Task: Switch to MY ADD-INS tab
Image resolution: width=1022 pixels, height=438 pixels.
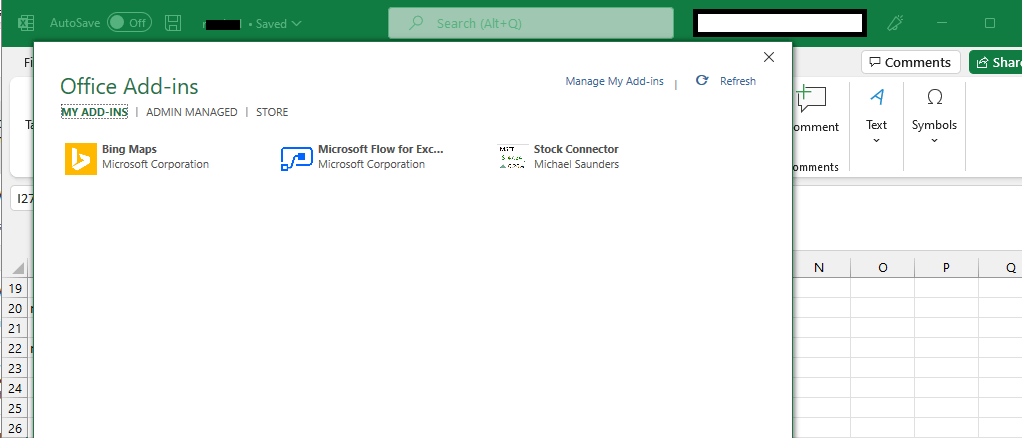Action: coord(95,112)
